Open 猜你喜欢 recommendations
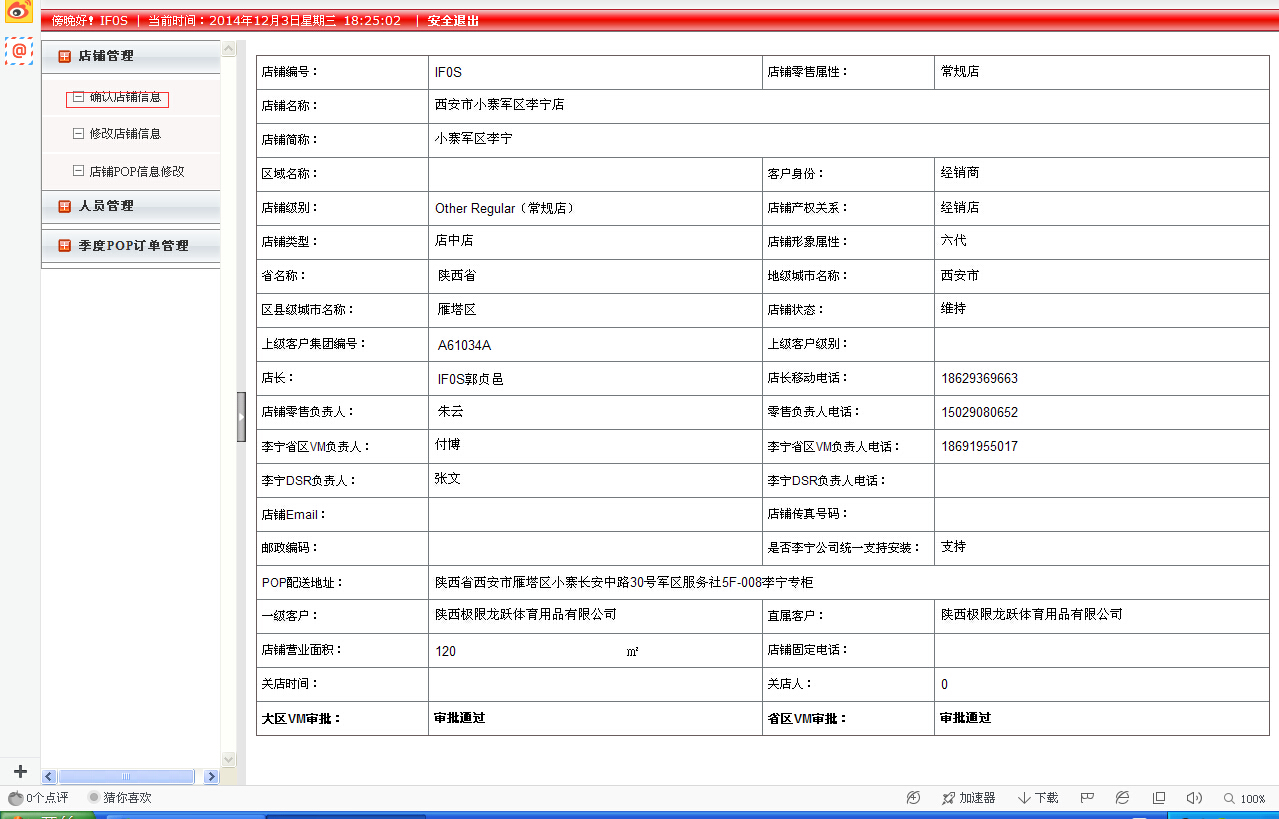1279x819 pixels. tap(120, 798)
